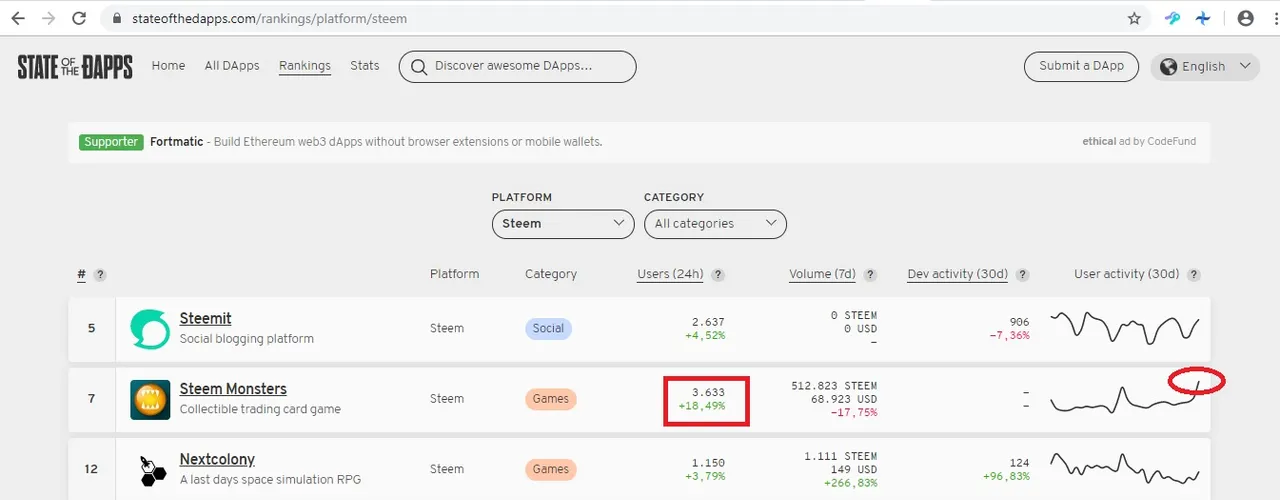The image size is (1280, 500).
Task: Open the Steemit dapp link
Action: click(205, 318)
